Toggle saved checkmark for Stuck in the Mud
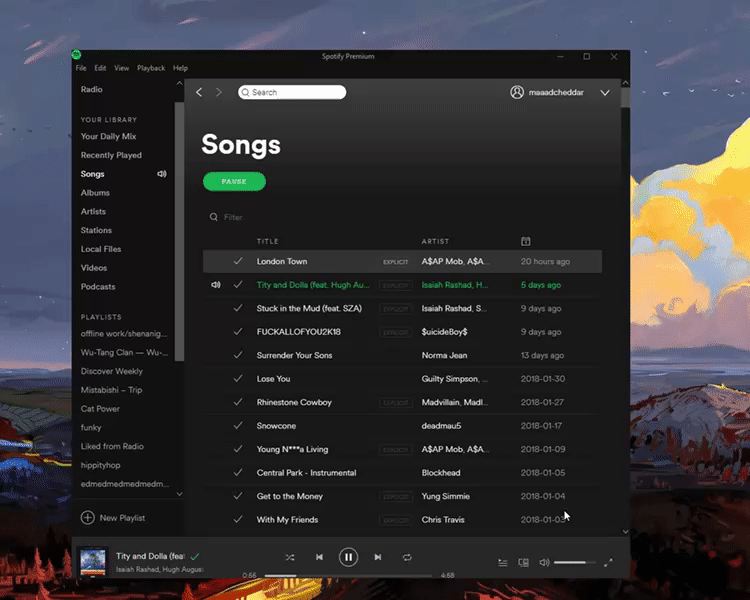 (238, 308)
